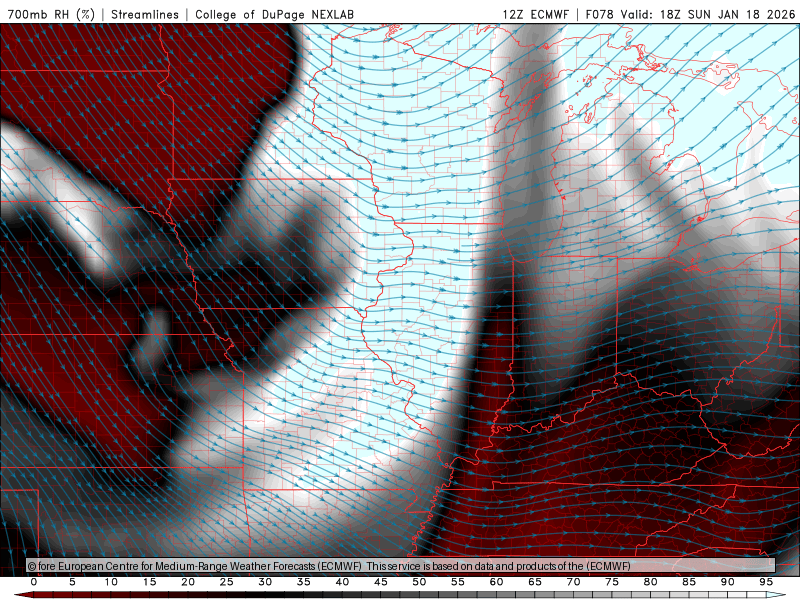
Task: Click "Valid: 18Z SUN JAN 18 2026" timestamp
Action: coord(708,14)
